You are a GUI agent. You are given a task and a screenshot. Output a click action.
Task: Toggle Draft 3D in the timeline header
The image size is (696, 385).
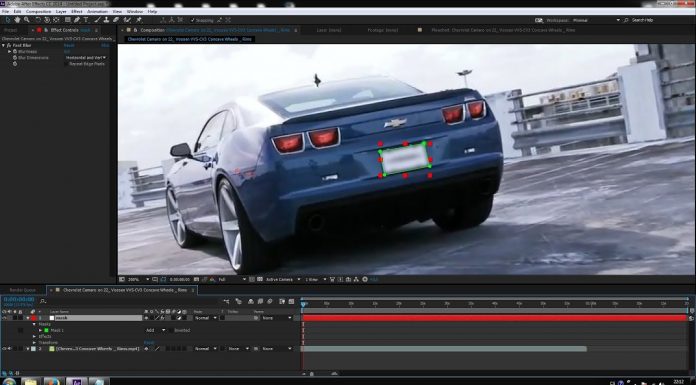[x=238, y=302]
